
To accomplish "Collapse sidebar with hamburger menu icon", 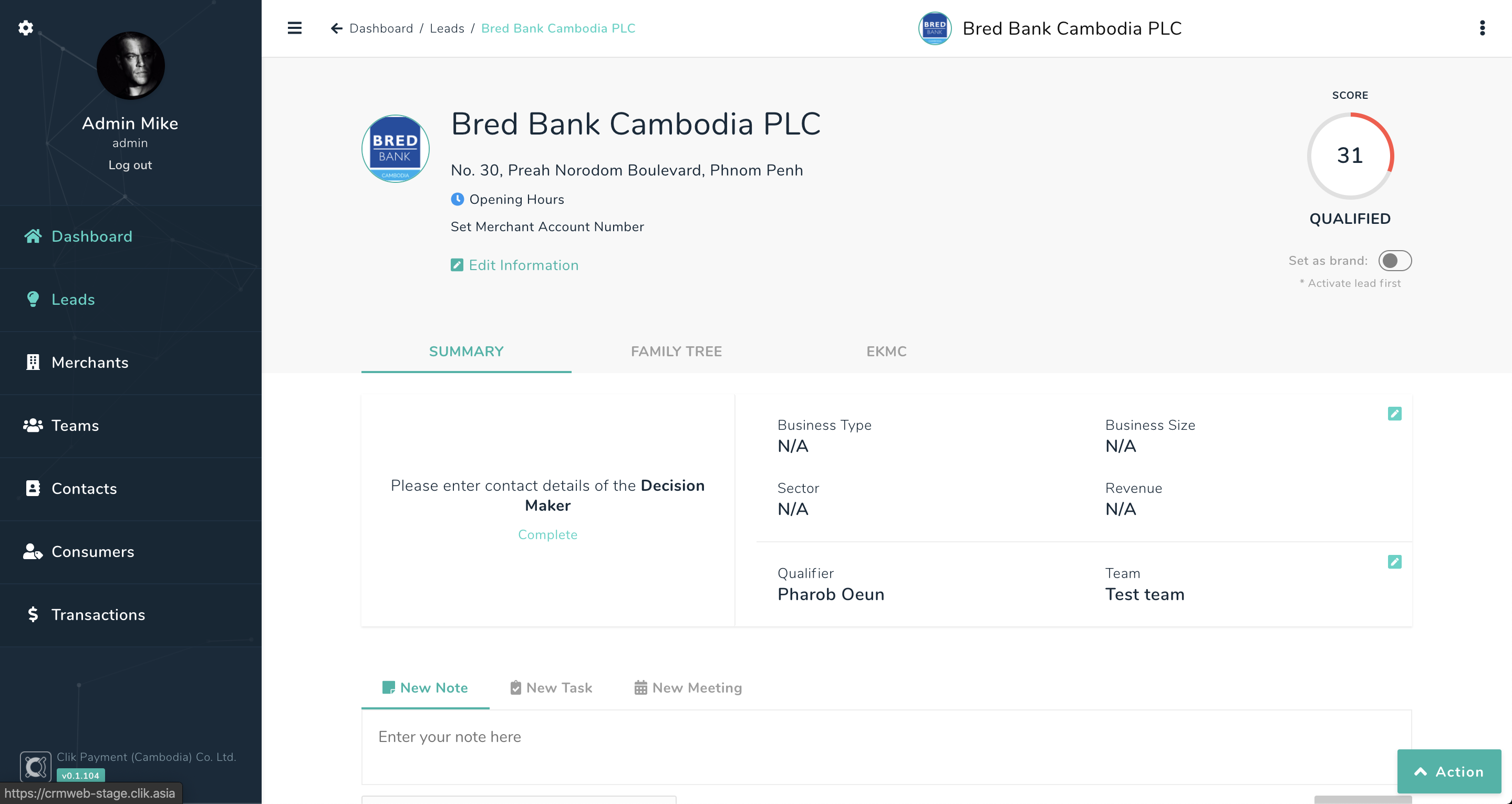I will point(295,28).
